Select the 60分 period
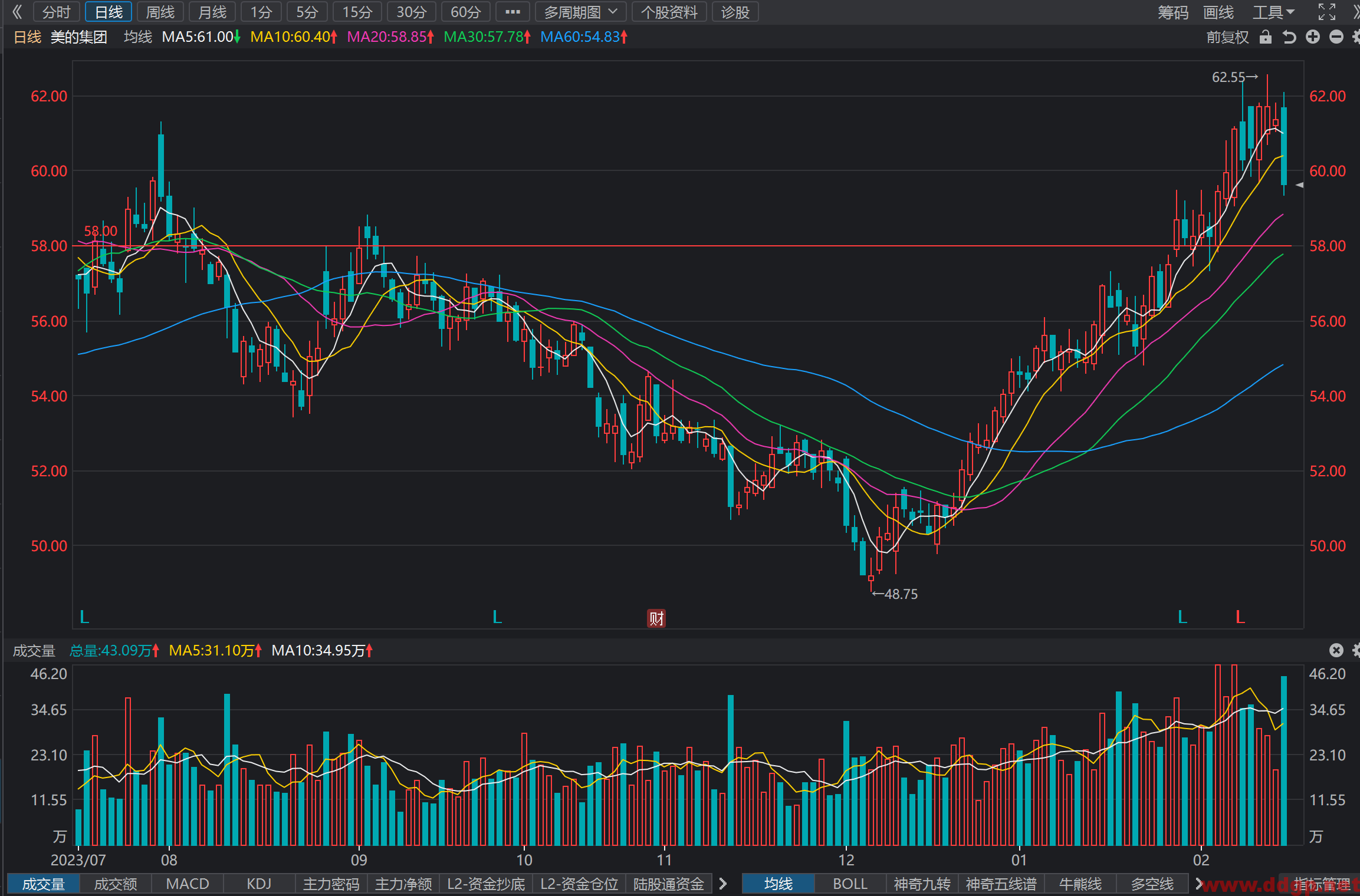The image size is (1360, 896). coord(466,12)
